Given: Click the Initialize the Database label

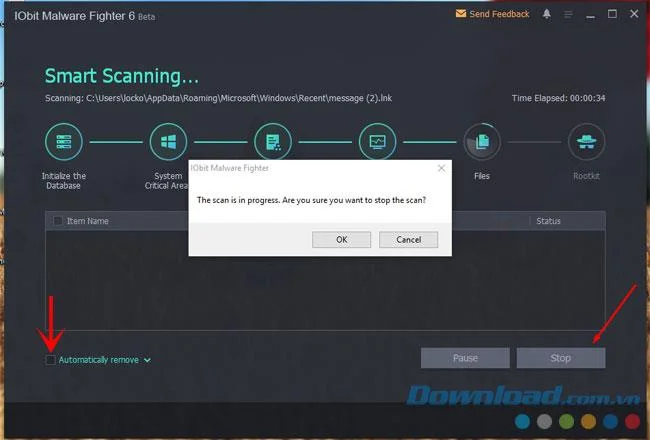Looking at the screenshot, I should (64, 181).
